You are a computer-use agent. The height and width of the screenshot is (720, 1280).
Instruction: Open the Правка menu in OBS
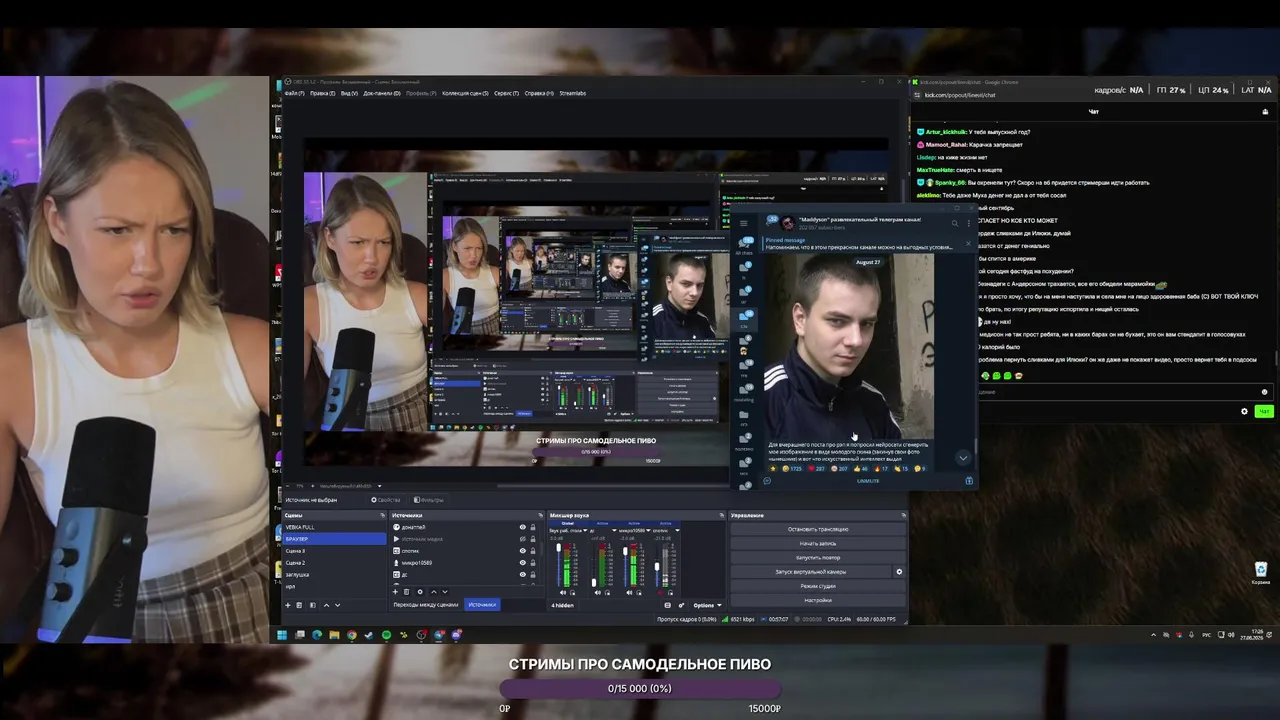322,93
